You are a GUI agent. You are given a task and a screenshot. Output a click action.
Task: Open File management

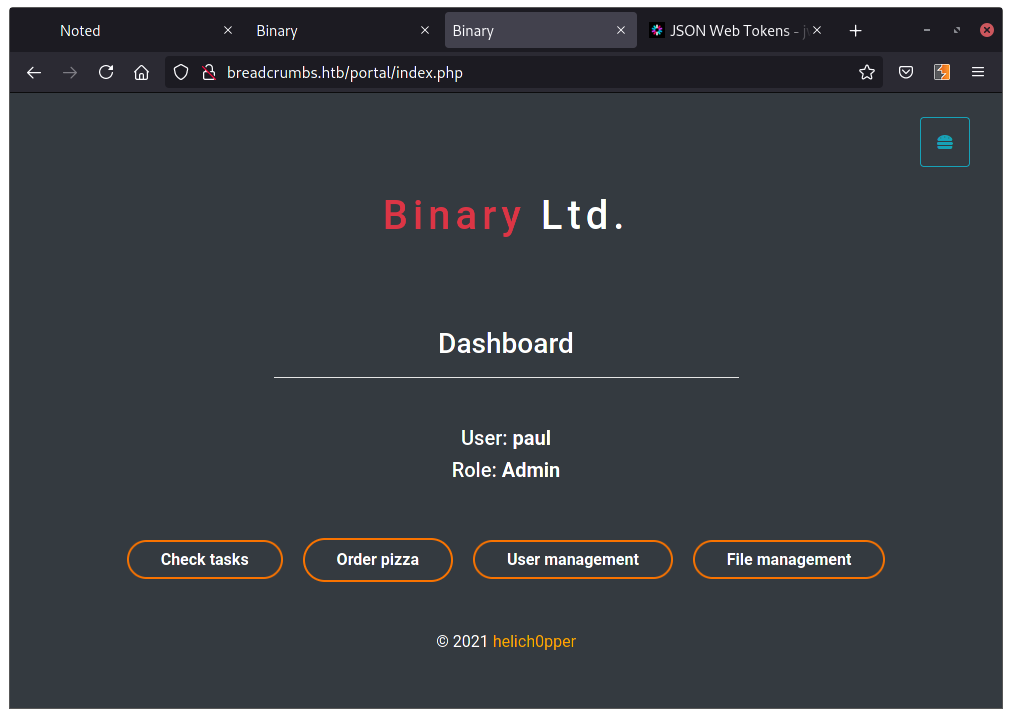point(789,560)
